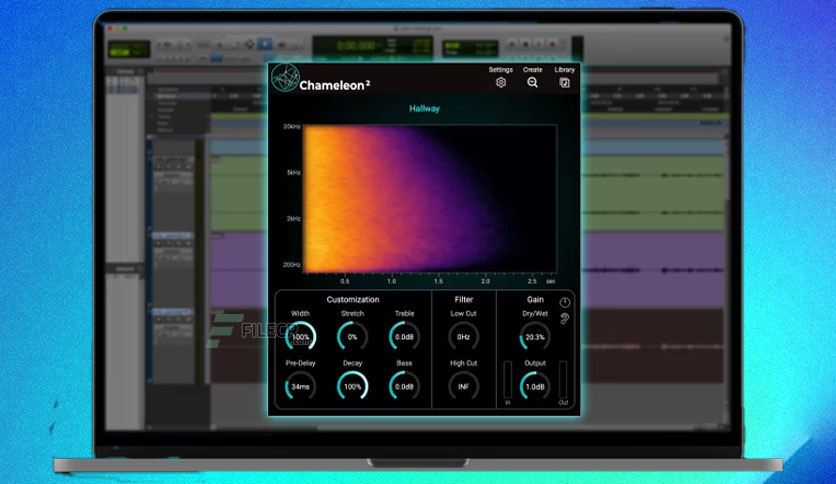Click the Pre-Delay knob
The width and height of the screenshot is (836, 484).
point(300,386)
